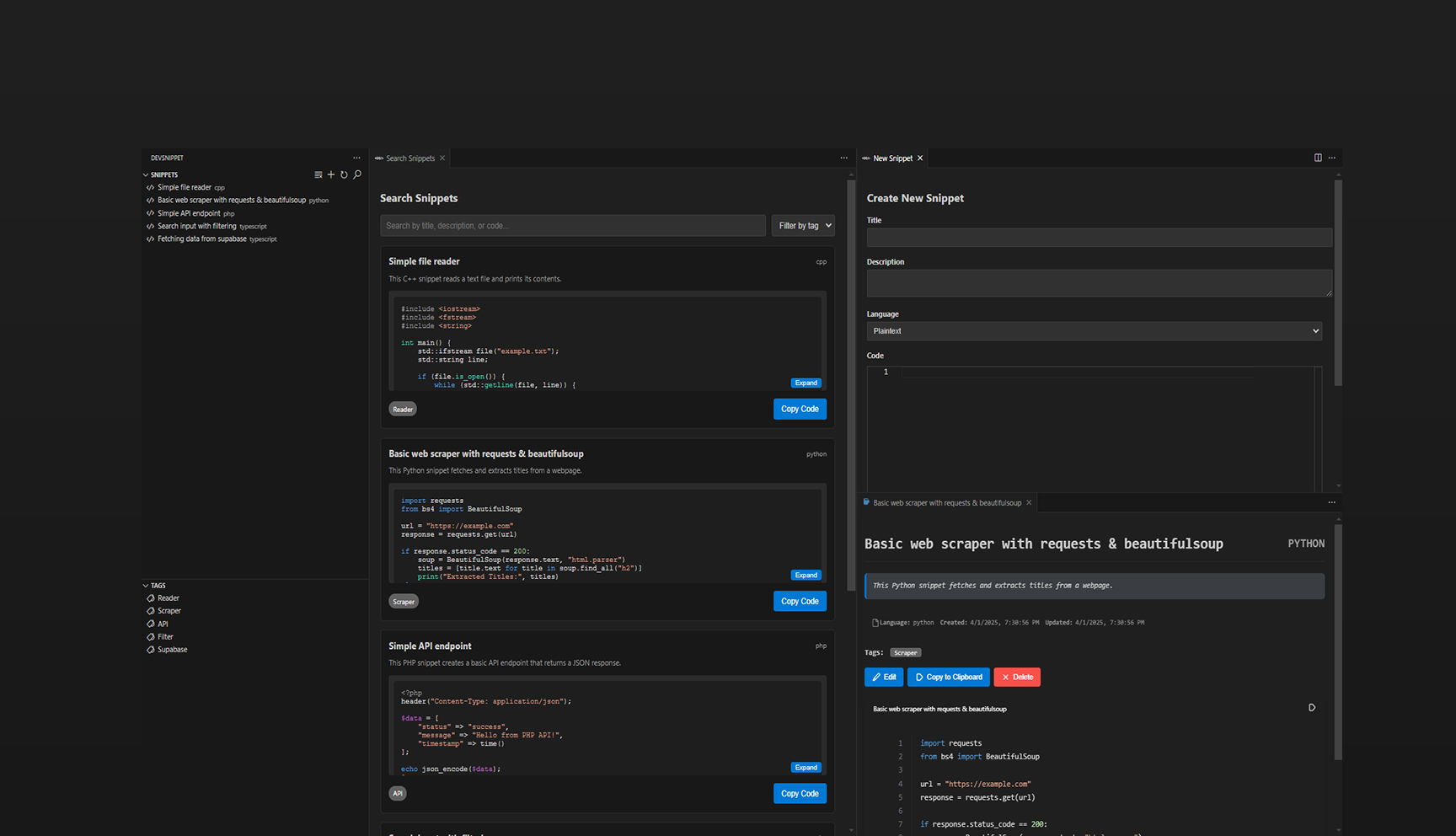Open the Filter by tag dropdown
The image size is (1456, 836).
coord(803,226)
